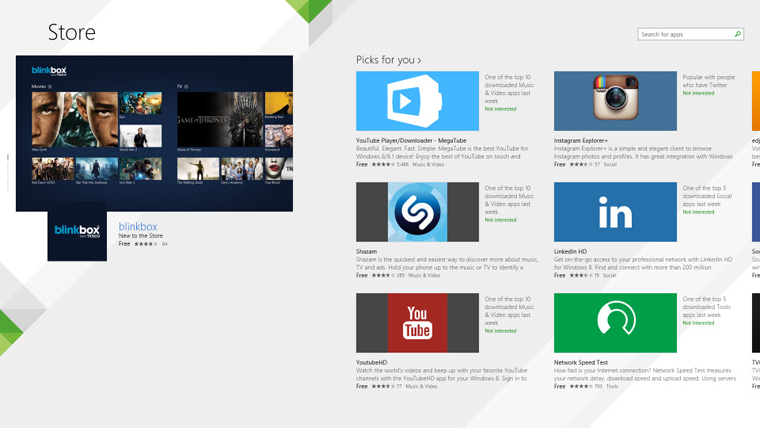Mark YoutubeHD as Not interested
This screenshot has height=428, width=760.
pos(501,331)
